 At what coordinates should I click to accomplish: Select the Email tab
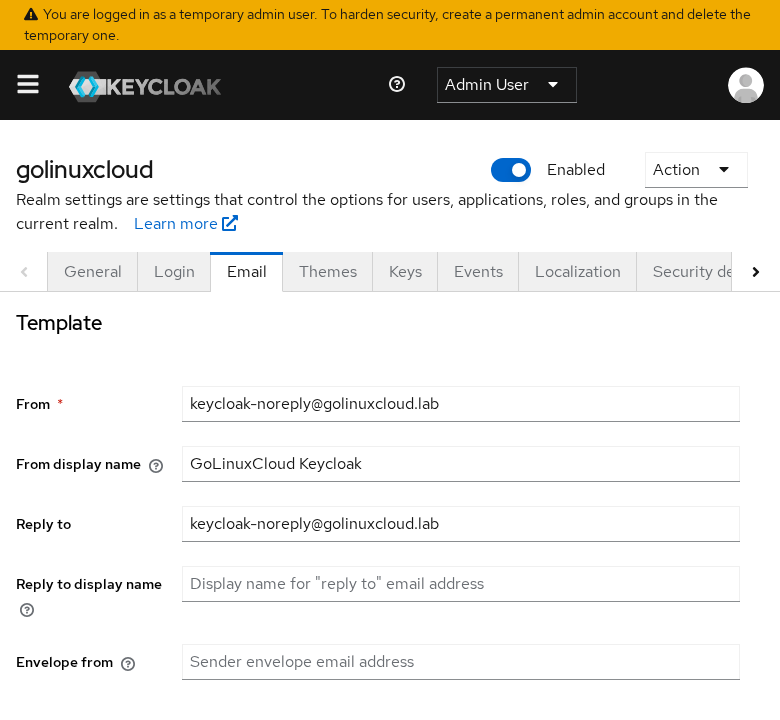point(247,272)
